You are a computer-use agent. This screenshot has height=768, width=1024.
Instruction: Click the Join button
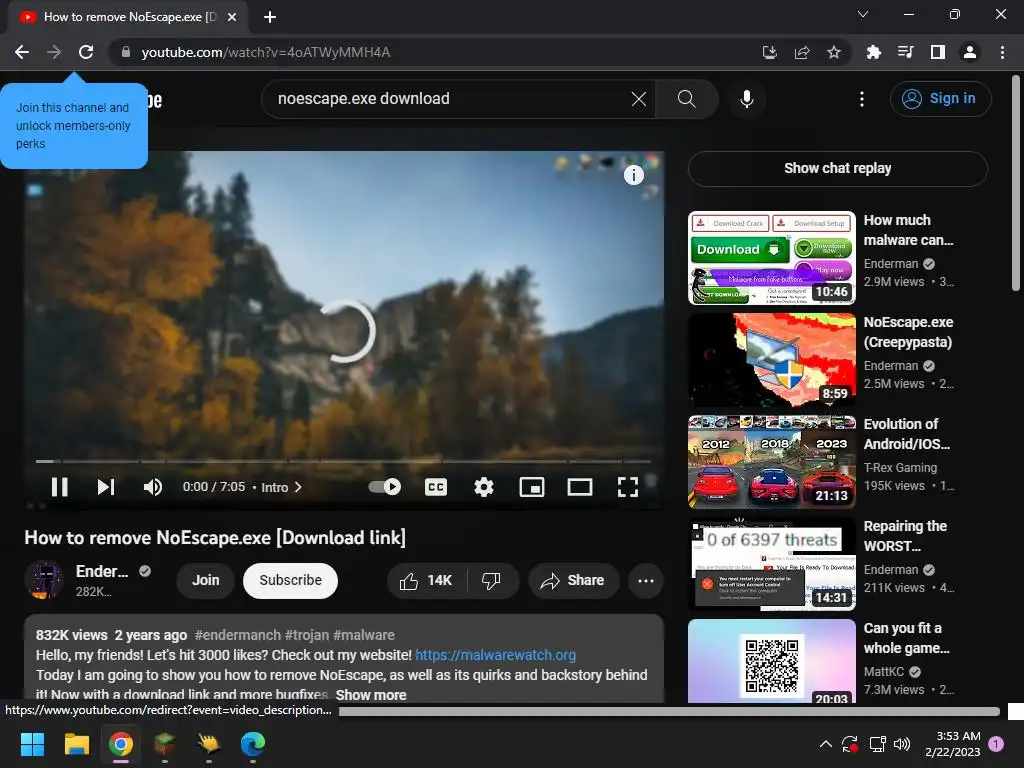(206, 581)
